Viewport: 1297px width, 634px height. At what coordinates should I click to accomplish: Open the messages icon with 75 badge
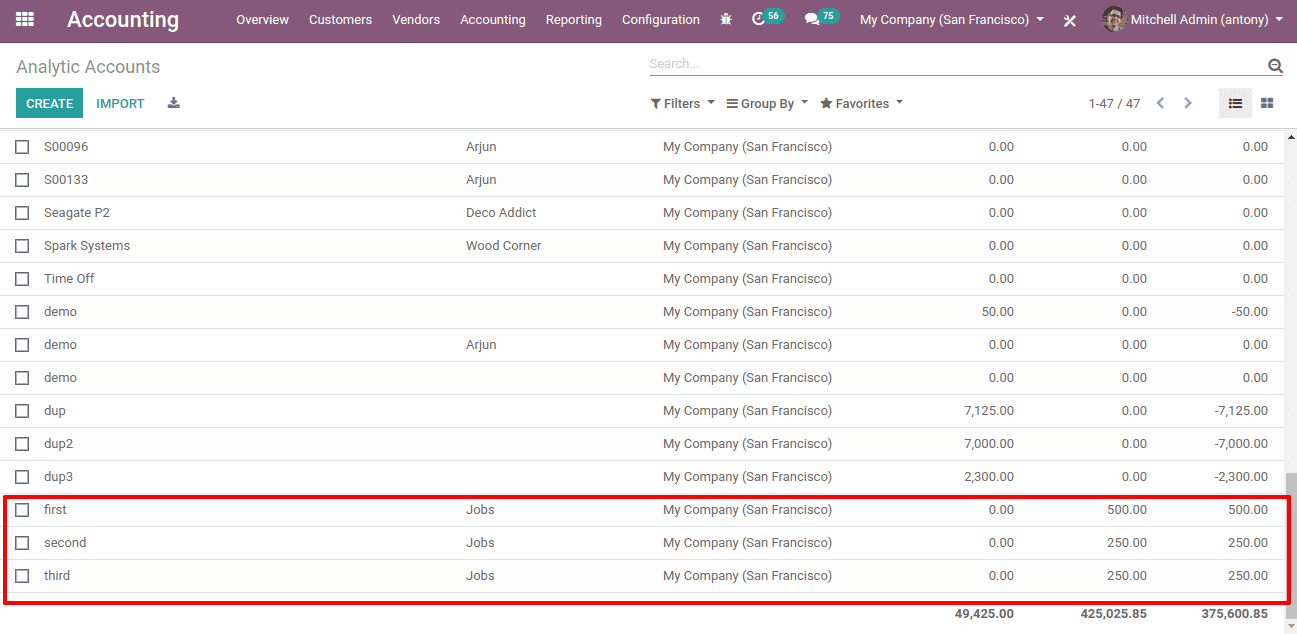coord(822,18)
